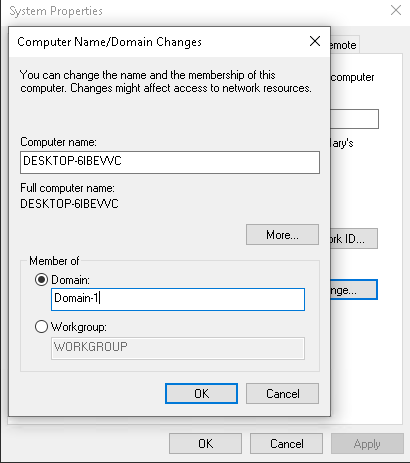Click the partially hidden Network ID button

(354, 238)
